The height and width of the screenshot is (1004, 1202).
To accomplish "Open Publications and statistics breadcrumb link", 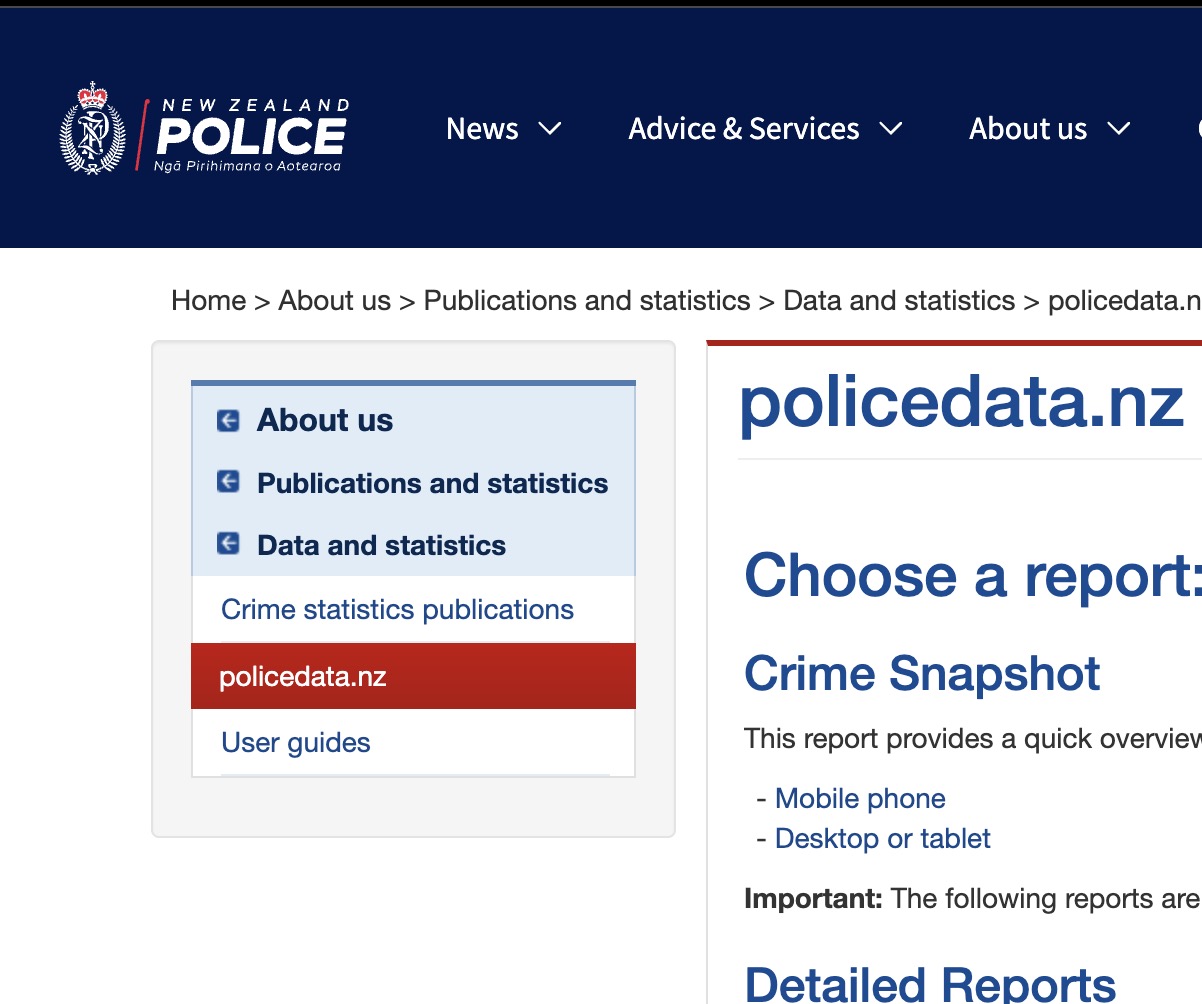I will [586, 301].
